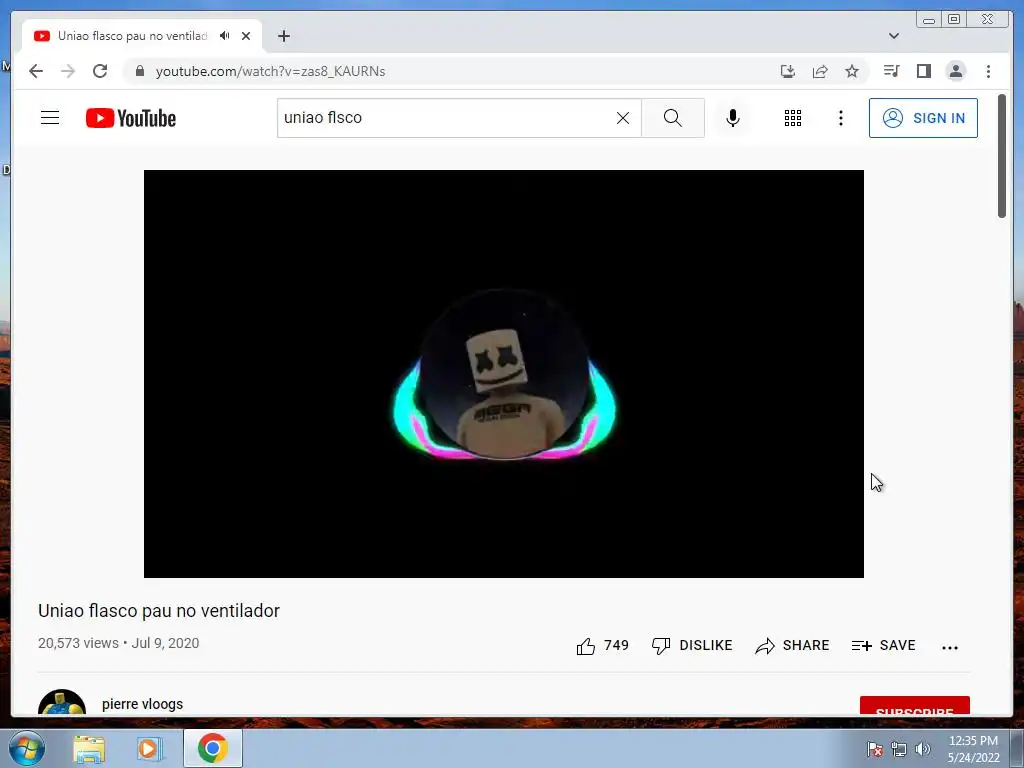Screen dimensions: 1024x768
Task: Open media control icon in toolbar
Action: pos(891,71)
